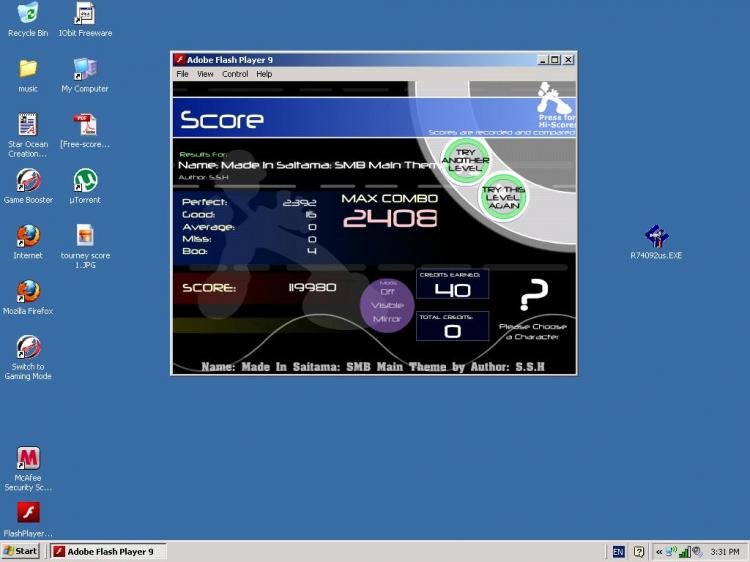
Task: Select the IObit Freeware shortcut icon
Action: click(85, 19)
